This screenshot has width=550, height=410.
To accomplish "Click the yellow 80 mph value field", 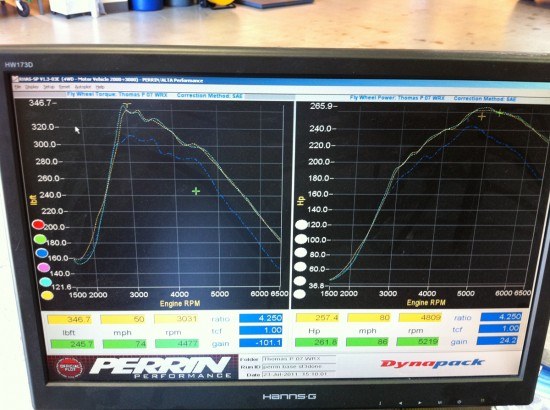I will [x=369, y=317].
